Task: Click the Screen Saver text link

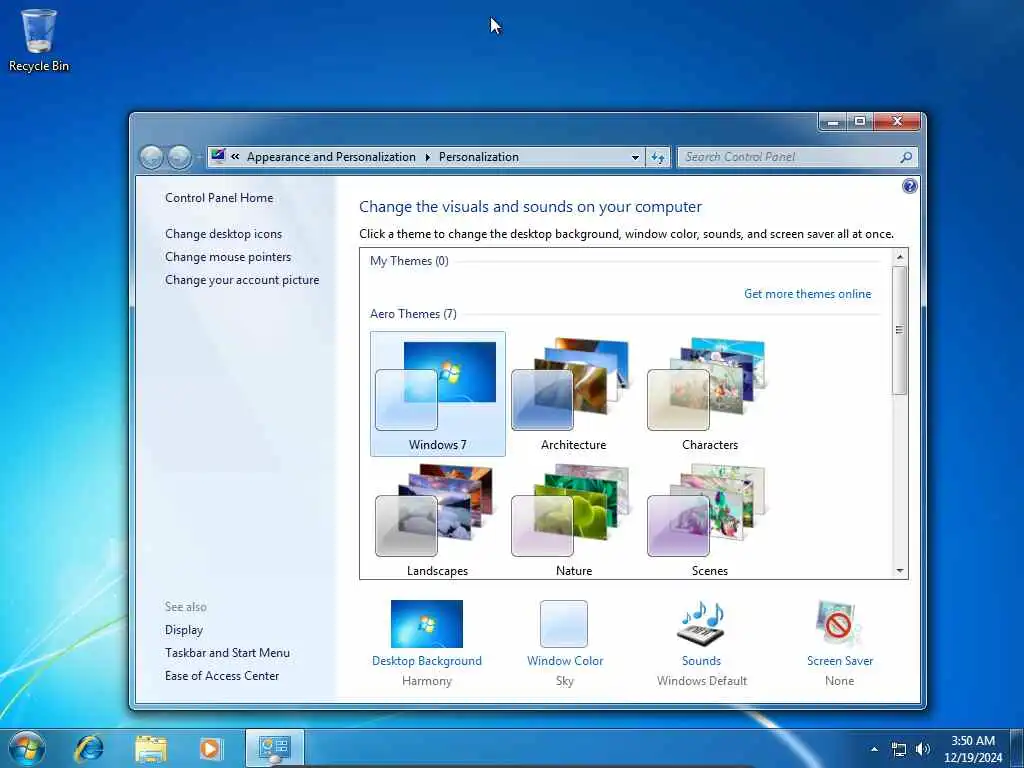Action: pos(840,661)
